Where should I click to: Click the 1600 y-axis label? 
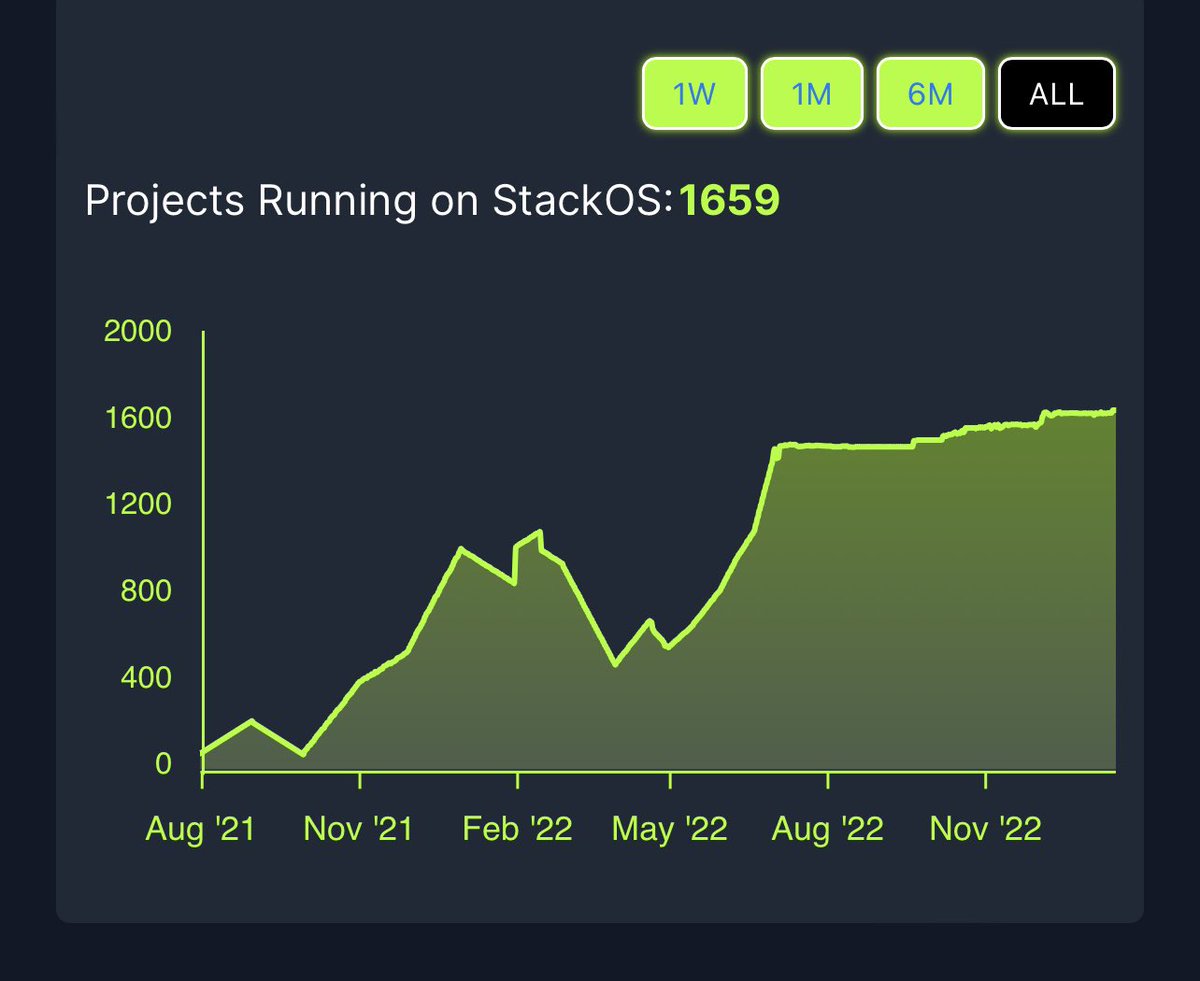[x=138, y=418]
